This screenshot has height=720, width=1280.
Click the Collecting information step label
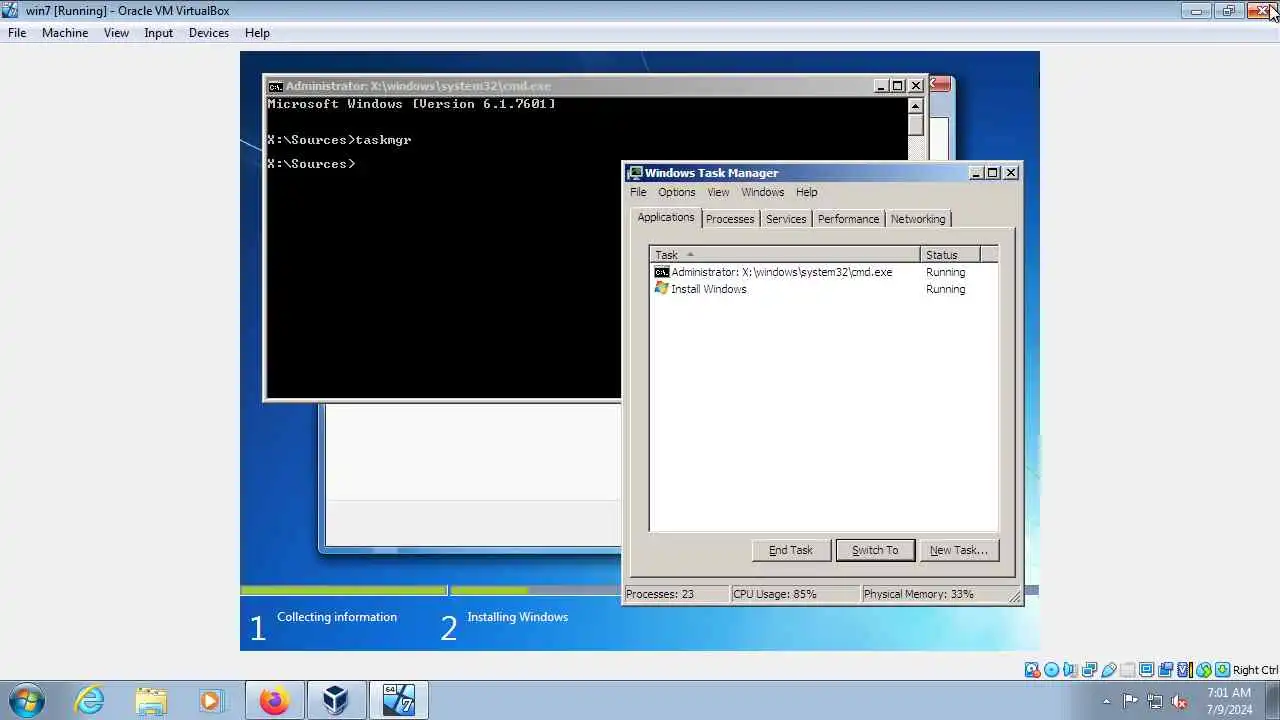pos(337,617)
